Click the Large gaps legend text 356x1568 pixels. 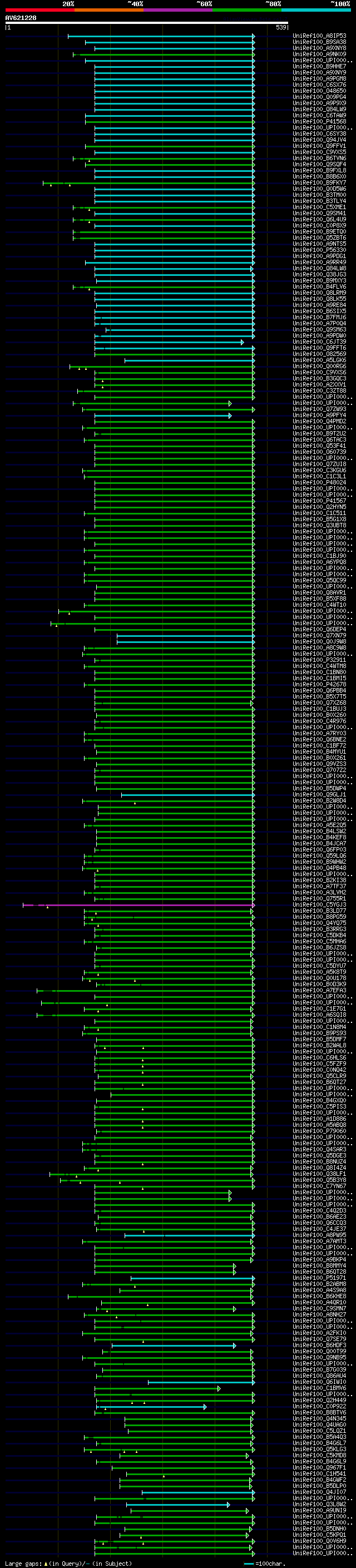[x=23, y=1564]
